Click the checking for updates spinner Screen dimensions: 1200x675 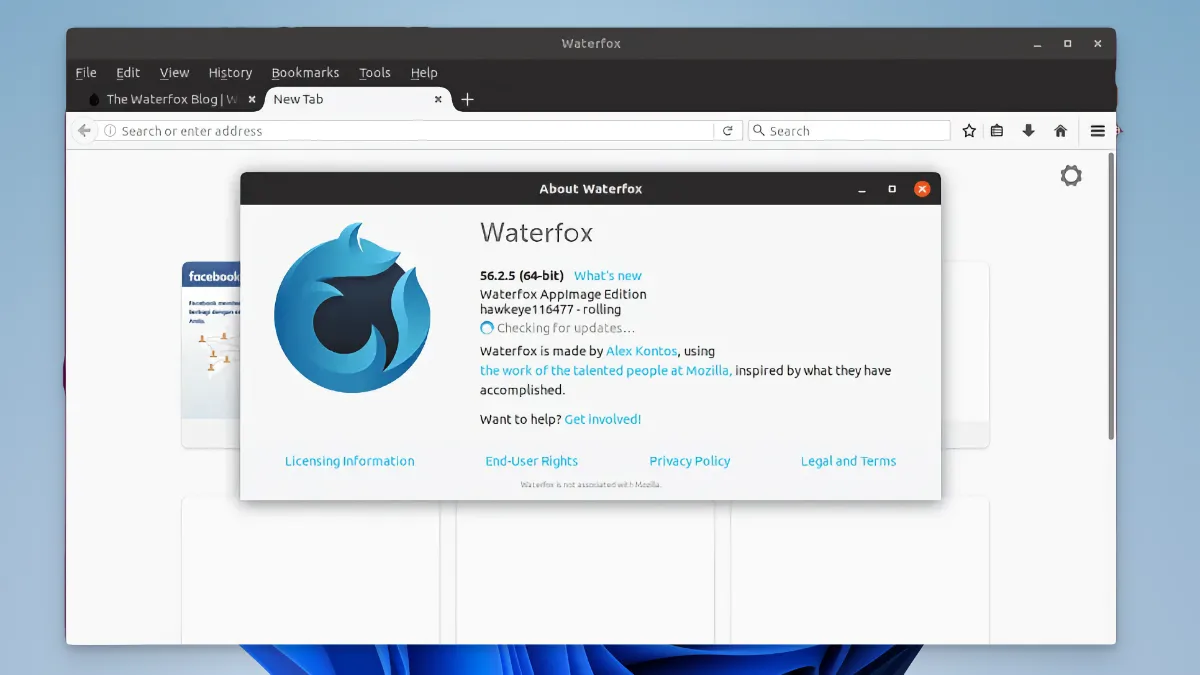[487, 327]
